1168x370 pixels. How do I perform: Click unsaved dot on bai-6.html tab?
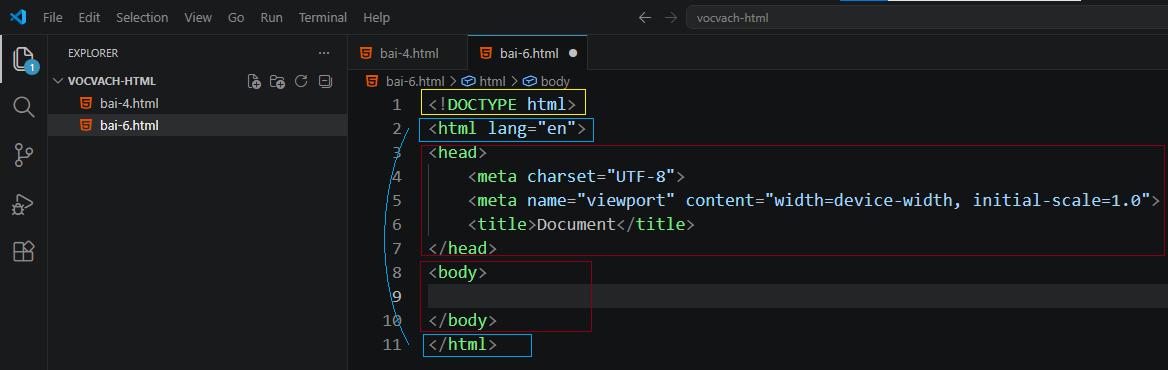[573, 53]
